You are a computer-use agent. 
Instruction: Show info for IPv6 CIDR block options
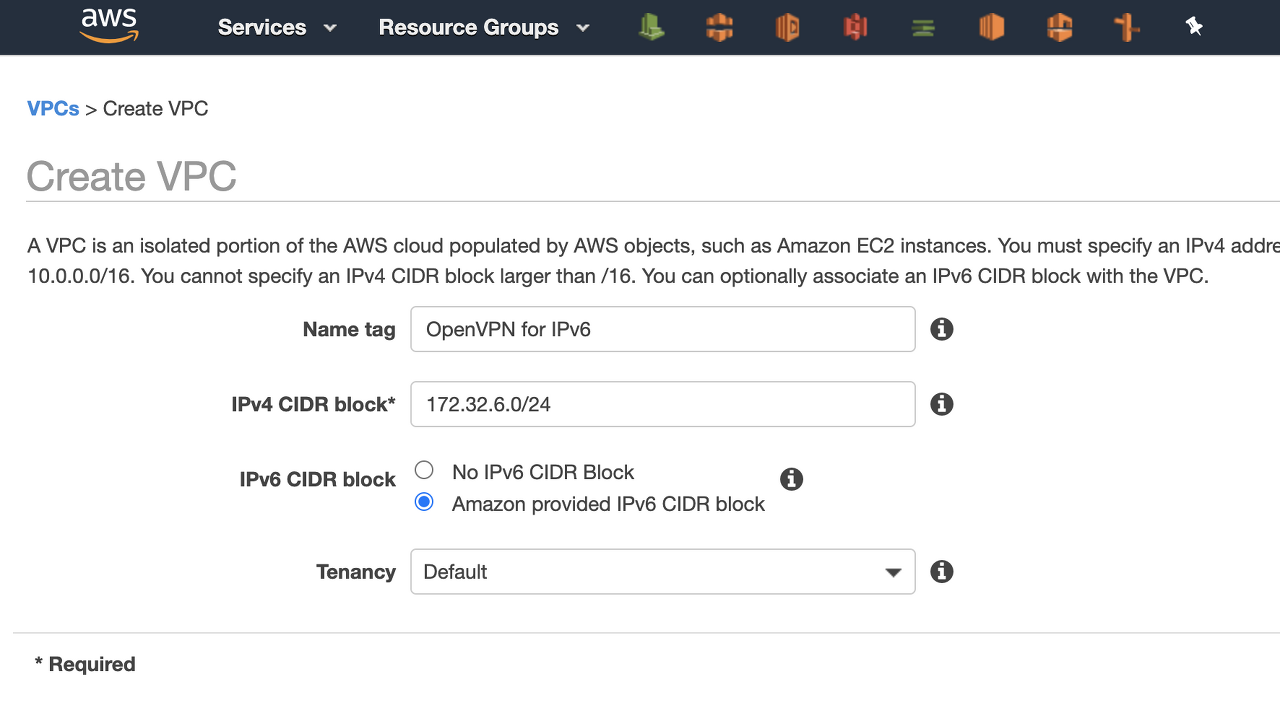click(791, 479)
